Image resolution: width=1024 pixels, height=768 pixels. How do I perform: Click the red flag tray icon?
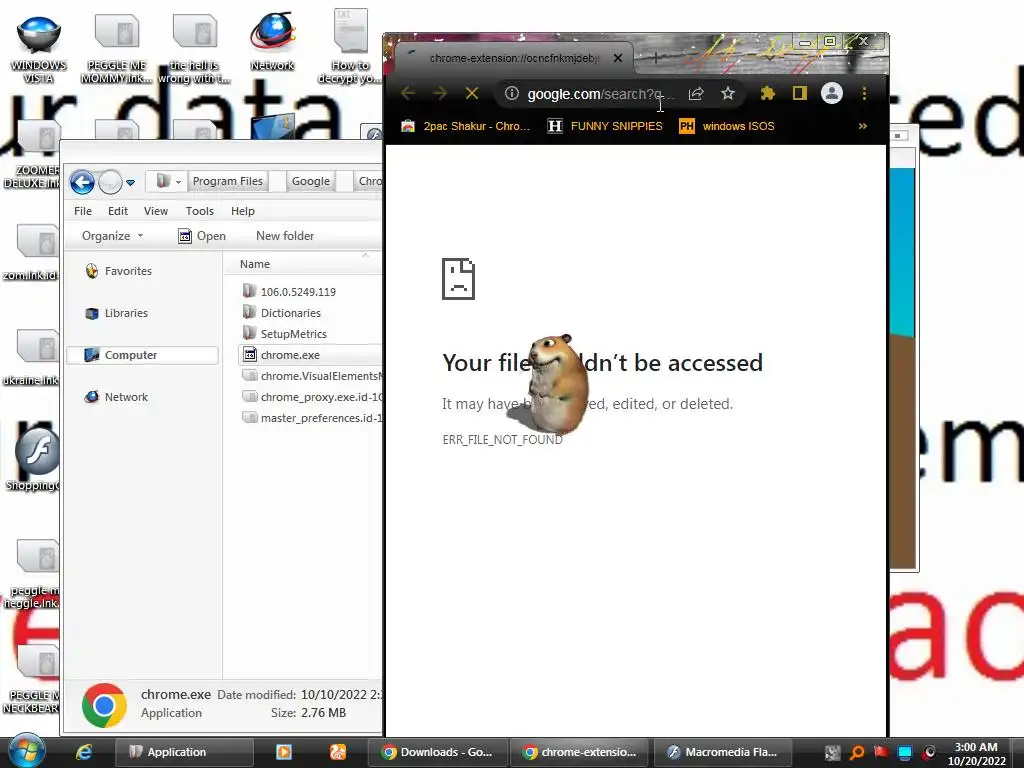[x=881, y=752]
